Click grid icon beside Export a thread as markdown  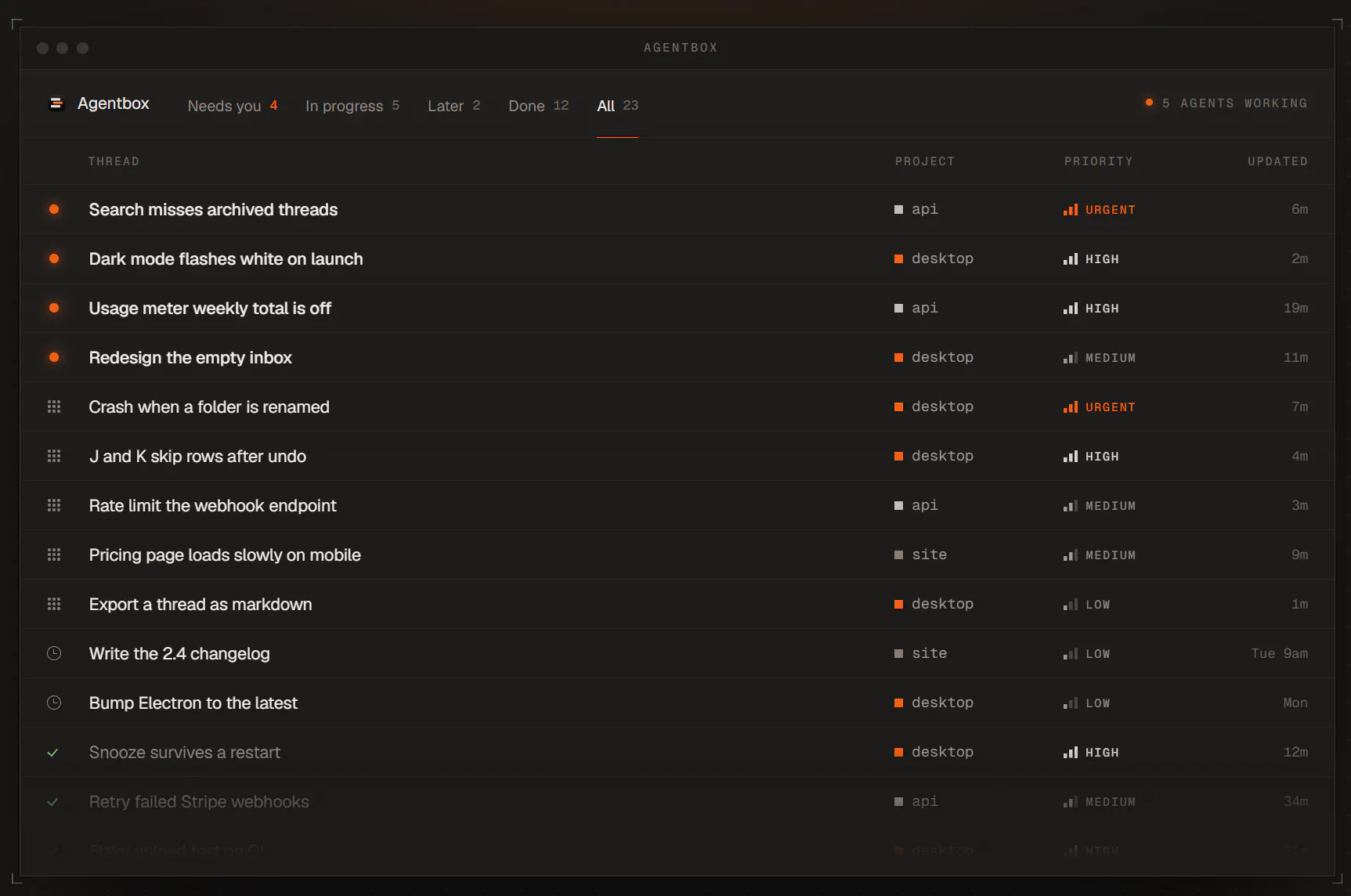point(54,604)
